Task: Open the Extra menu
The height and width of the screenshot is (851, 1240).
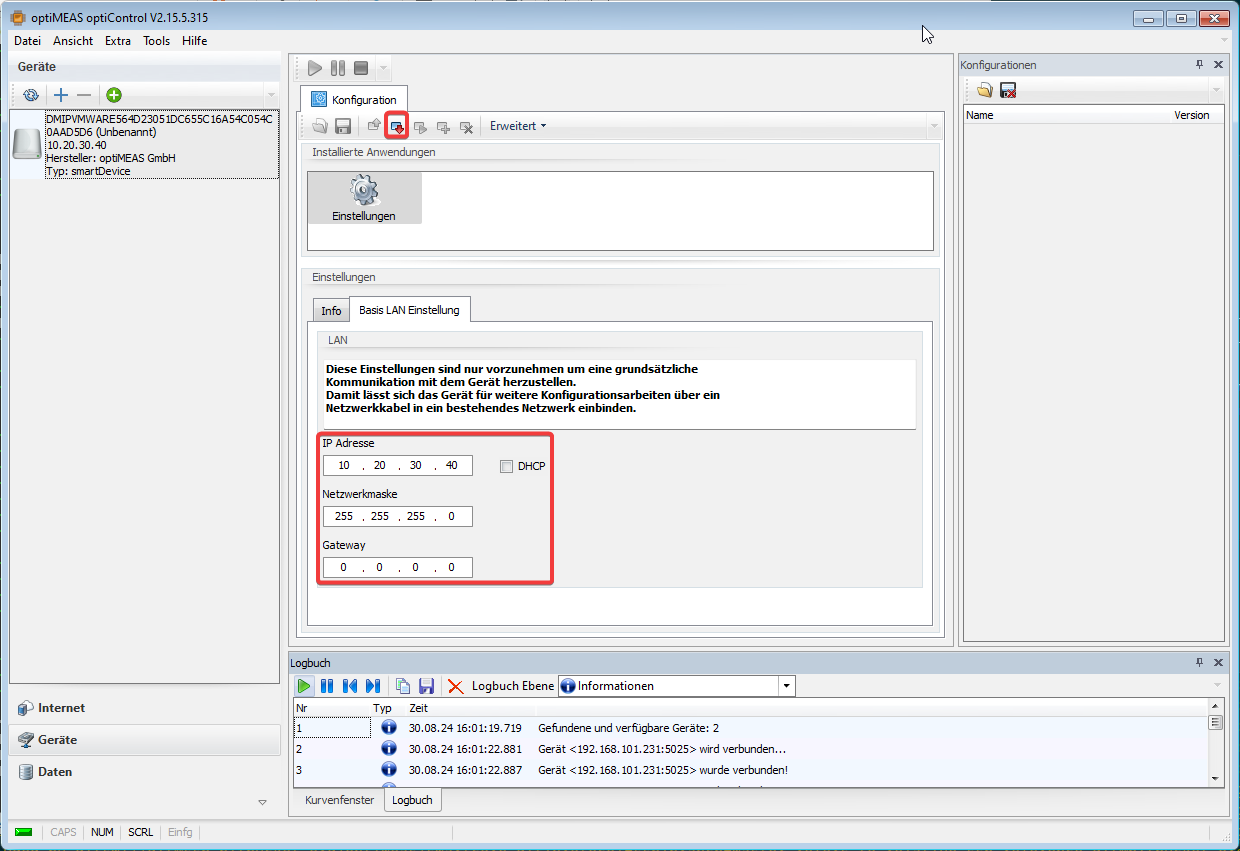Action: coord(118,41)
